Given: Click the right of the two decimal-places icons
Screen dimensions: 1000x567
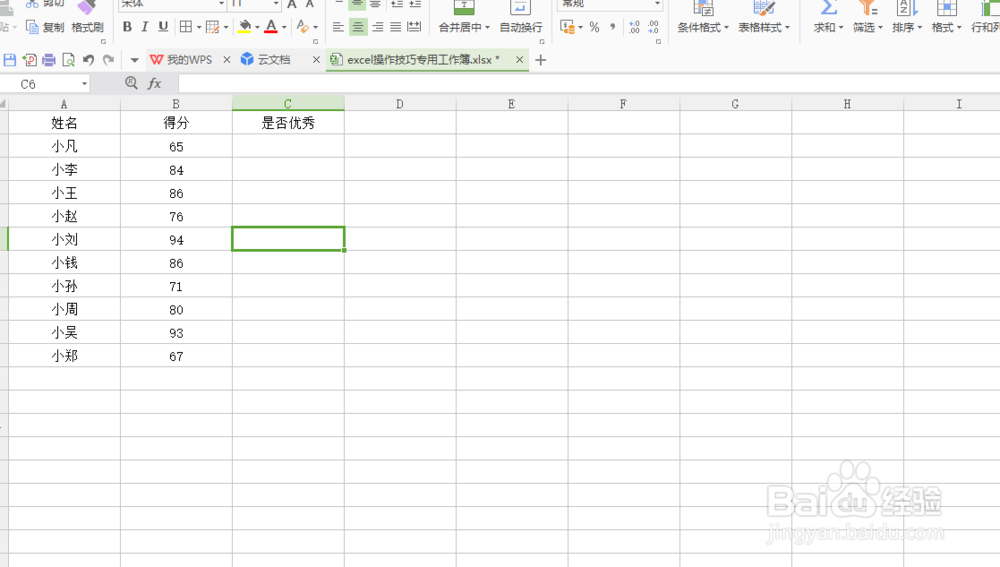Looking at the screenshot, I should click(x=654, y=27).
